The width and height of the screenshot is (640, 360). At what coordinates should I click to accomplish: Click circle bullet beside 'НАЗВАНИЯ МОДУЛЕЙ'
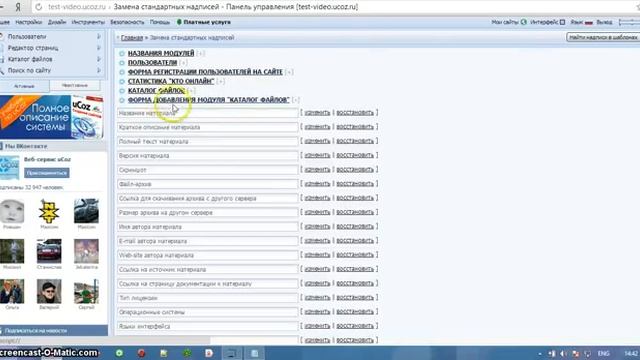122,53
